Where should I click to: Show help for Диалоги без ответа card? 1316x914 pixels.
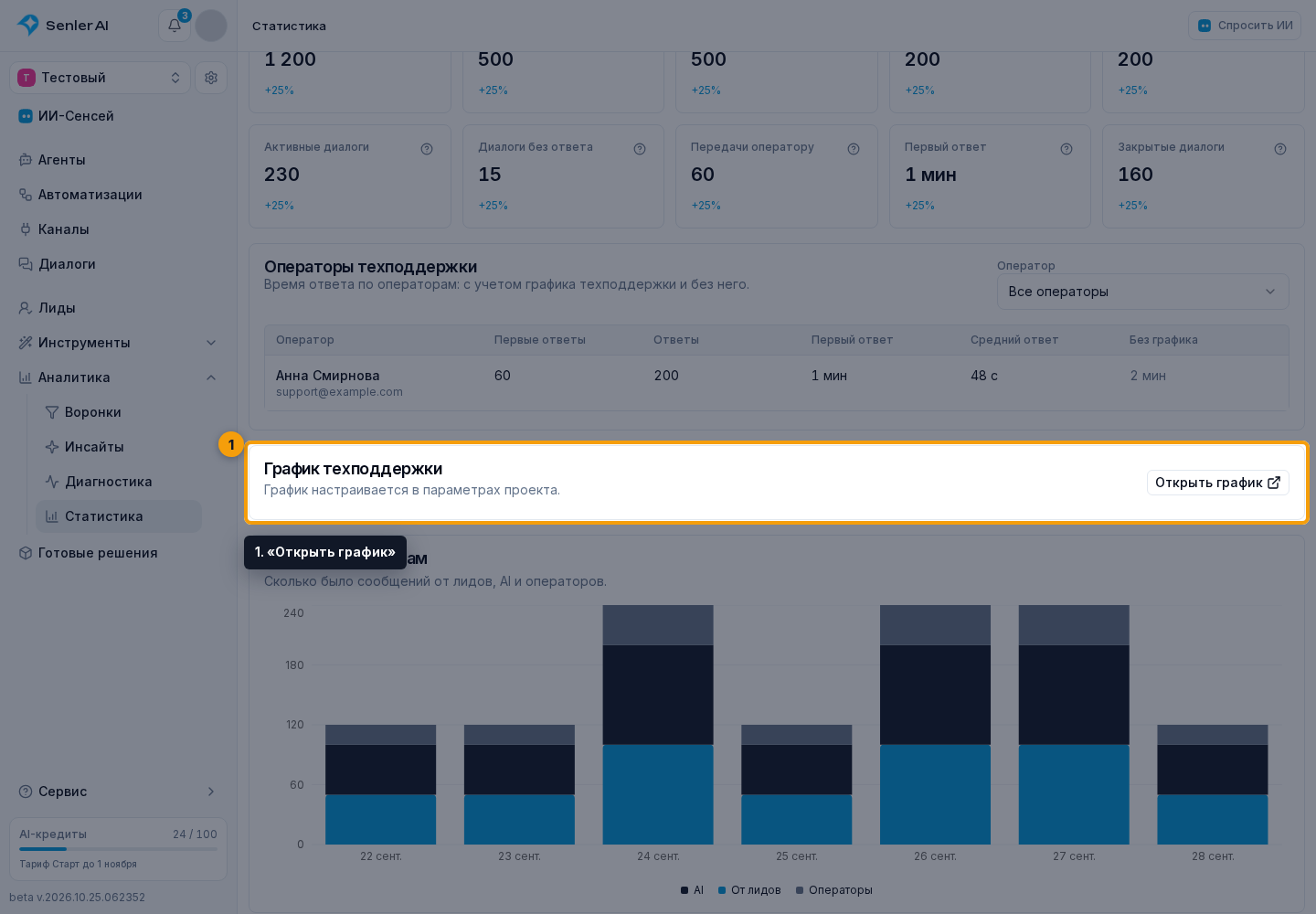(x=640, y=149)
